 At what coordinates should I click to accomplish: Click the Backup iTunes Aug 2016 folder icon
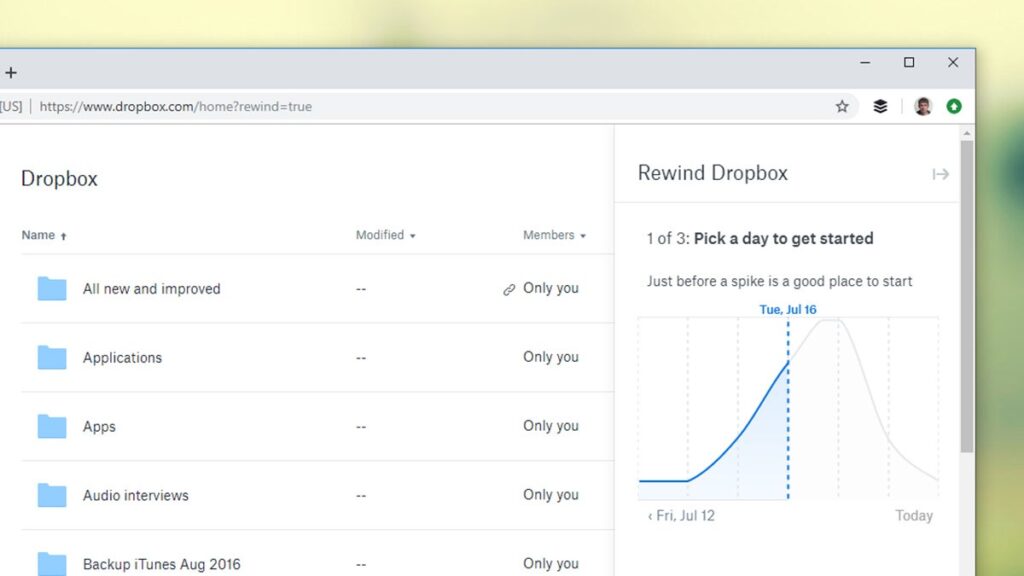click(52, 564)
